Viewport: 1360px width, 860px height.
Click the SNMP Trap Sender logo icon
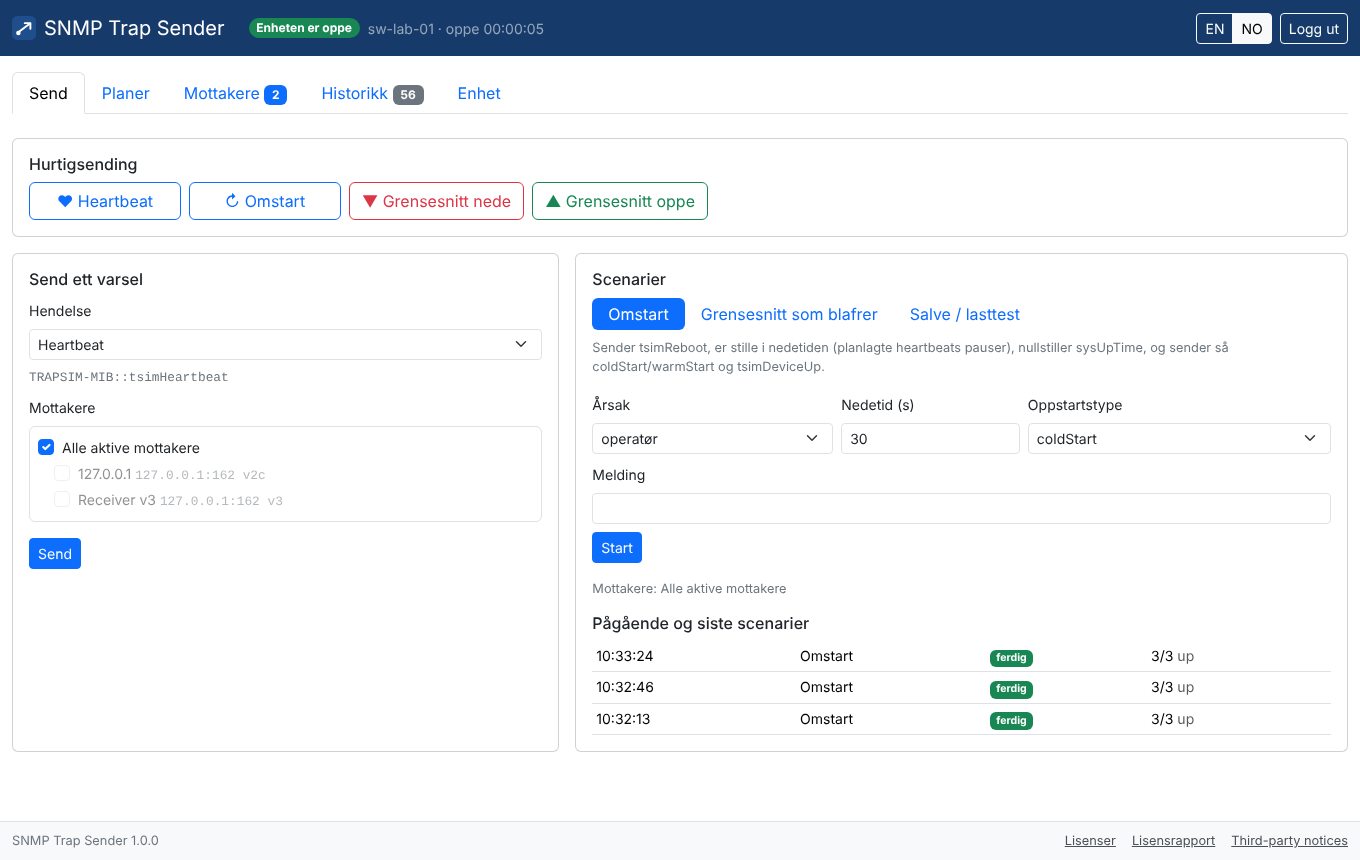pos(24,28)
